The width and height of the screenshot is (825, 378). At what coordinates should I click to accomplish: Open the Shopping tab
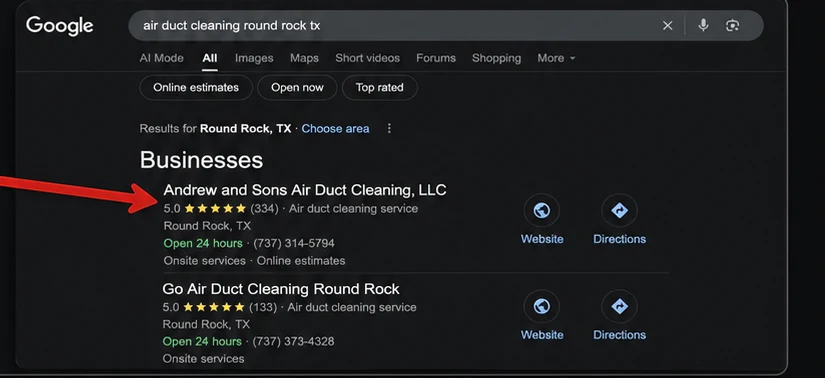tap(496, 58)
